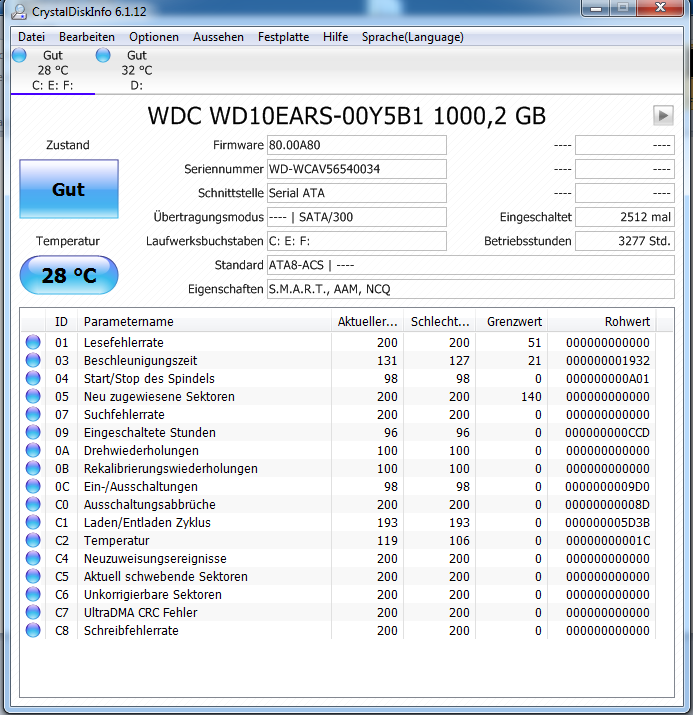This screenshot has width=693, height=715.
Task: Click status icon of Schreibfehlerrate row
Action: point(33,630)
